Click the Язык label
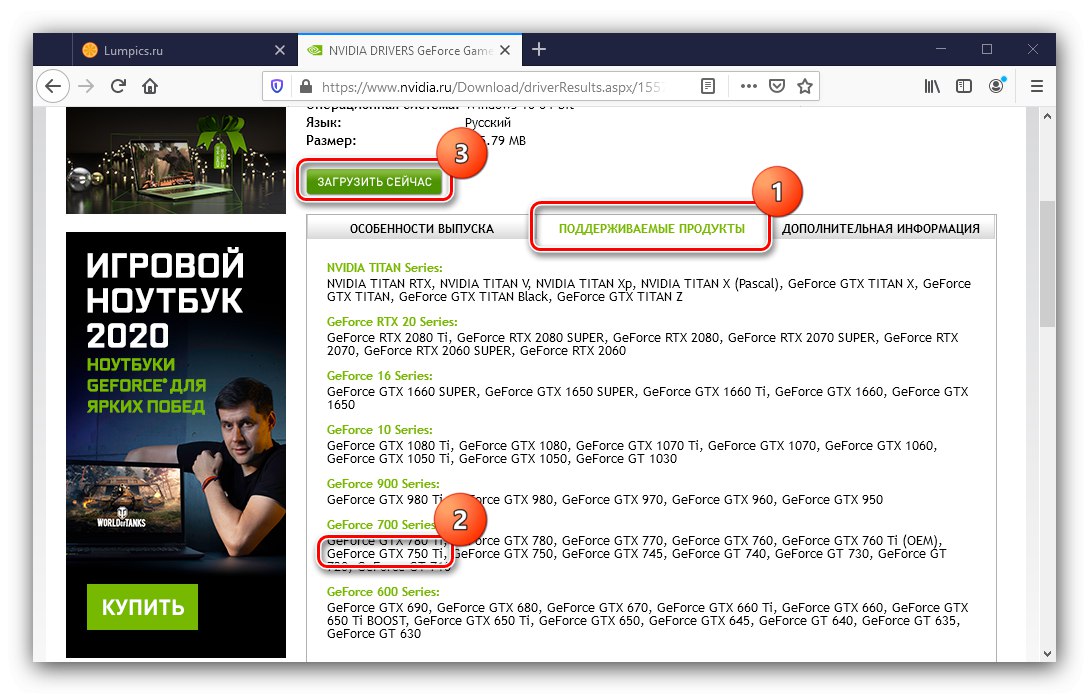 pyautogui.click(x=324, y=123)
